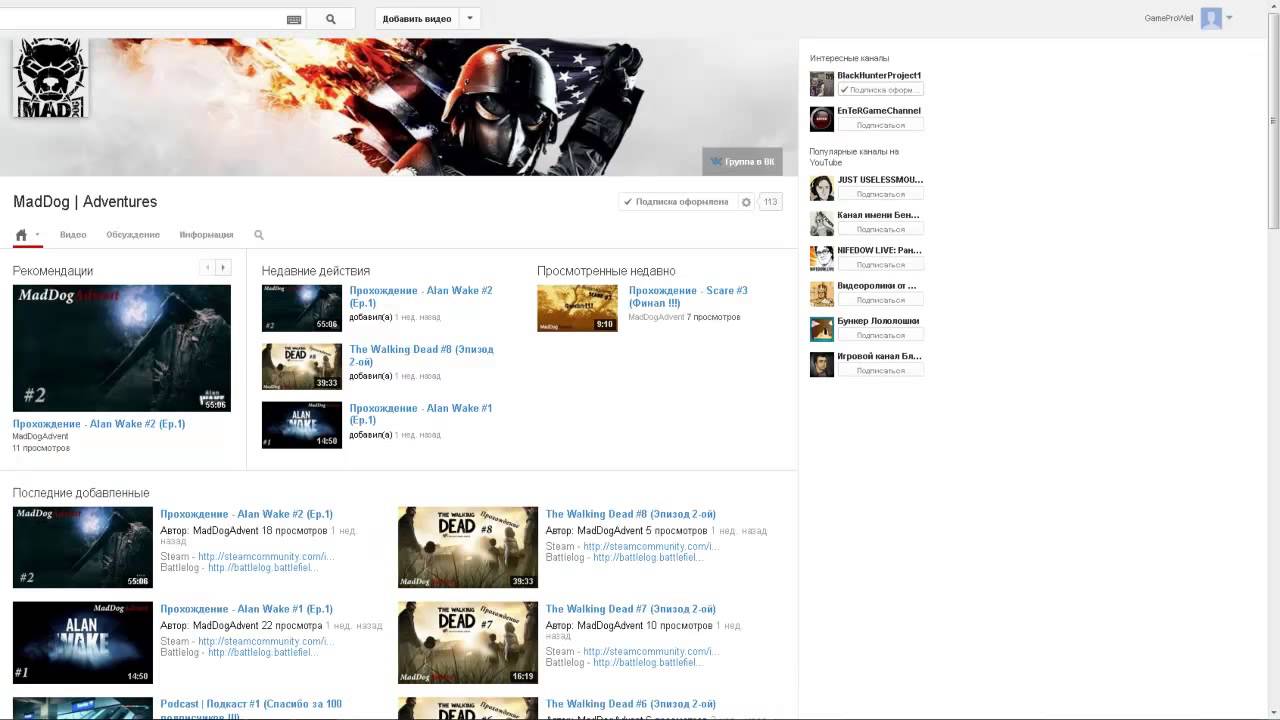Unsubscribe from BlackHunterProject1 via Подписка оформ...
The width and height of the screenshot is (1280, 720).
tap(881, 90)
